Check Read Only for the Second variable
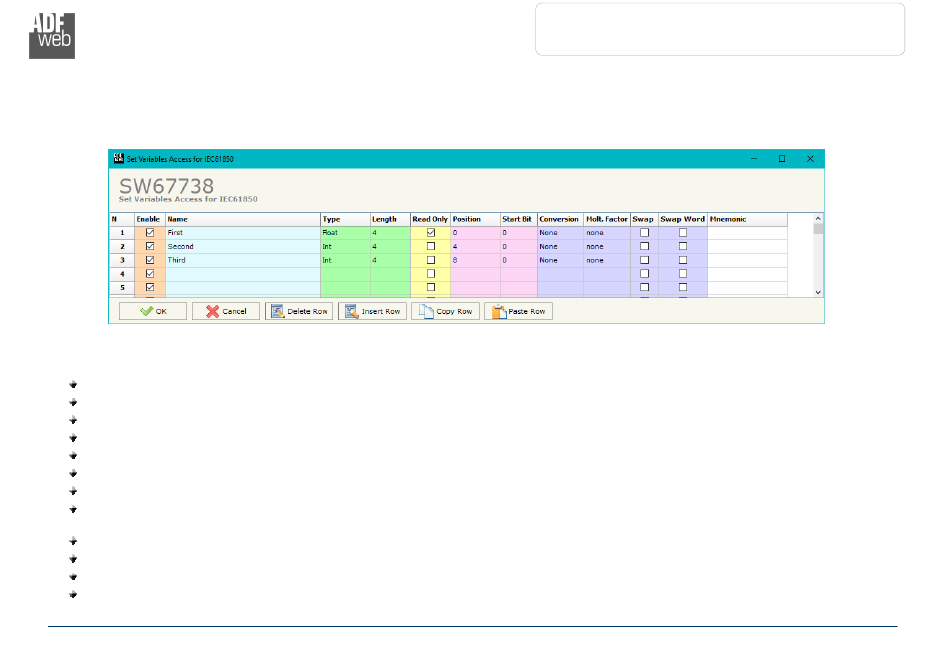The width and height of the screenshot is (950, 659). pos(431,247)
